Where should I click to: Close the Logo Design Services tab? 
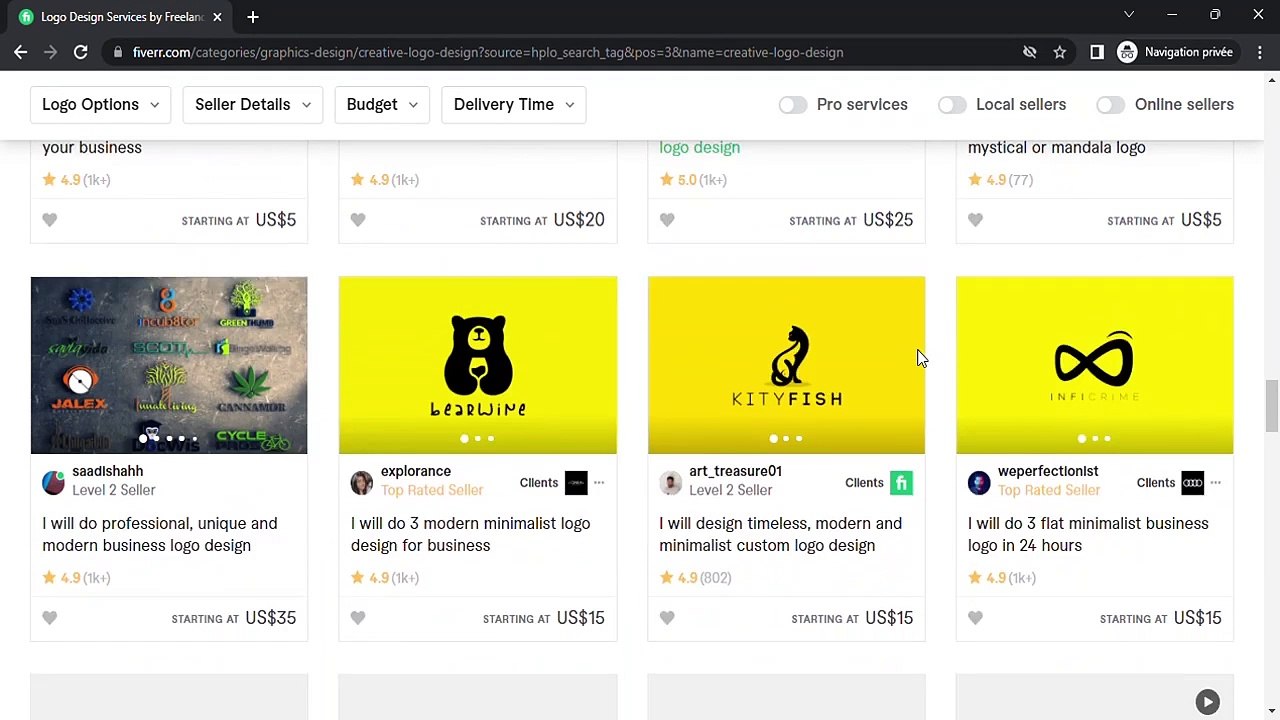pyautogui.click(x=217, y=17)
